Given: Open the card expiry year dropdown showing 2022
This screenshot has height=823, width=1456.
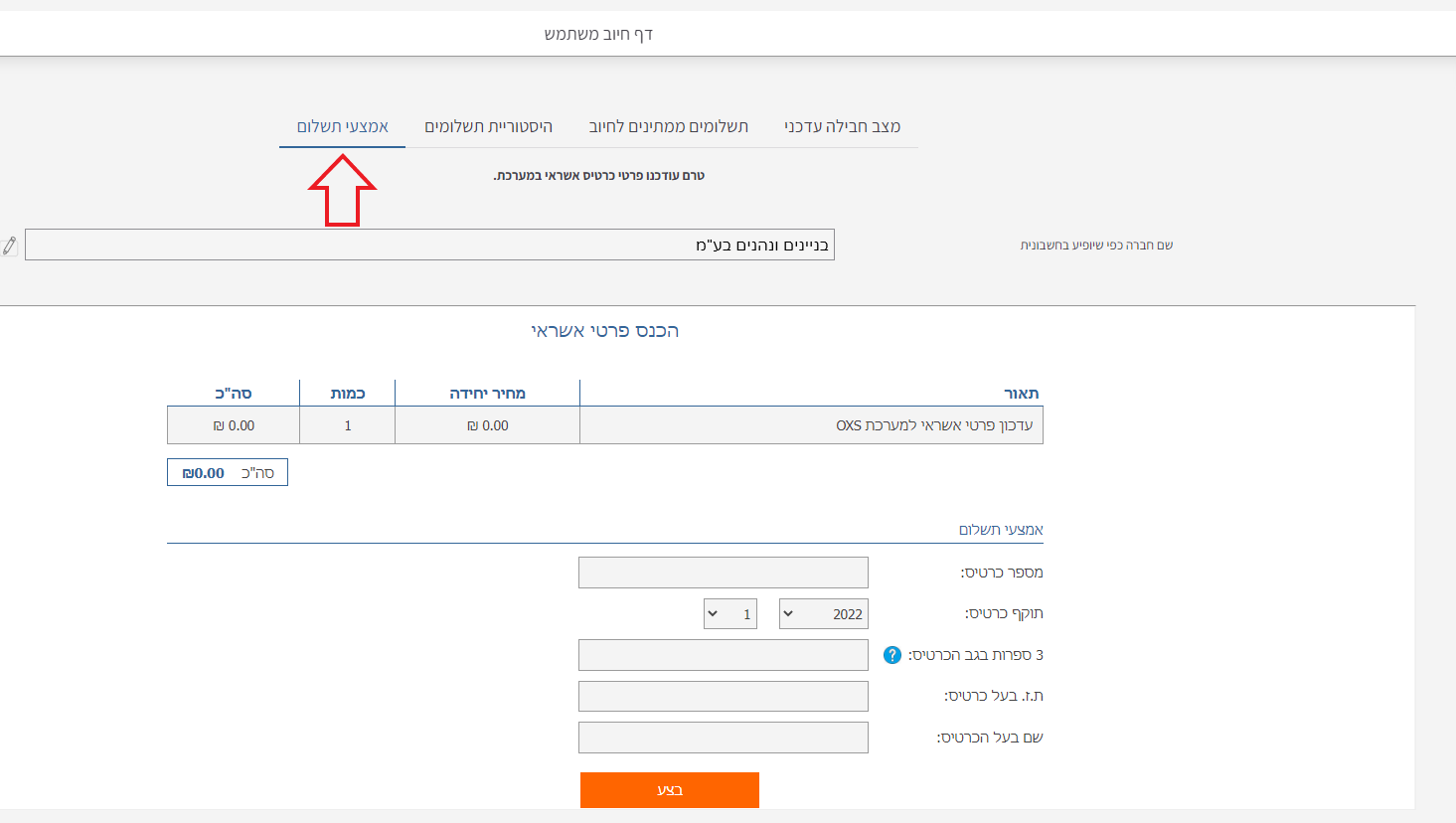Looking at the screenshot, I should (823, 614).
